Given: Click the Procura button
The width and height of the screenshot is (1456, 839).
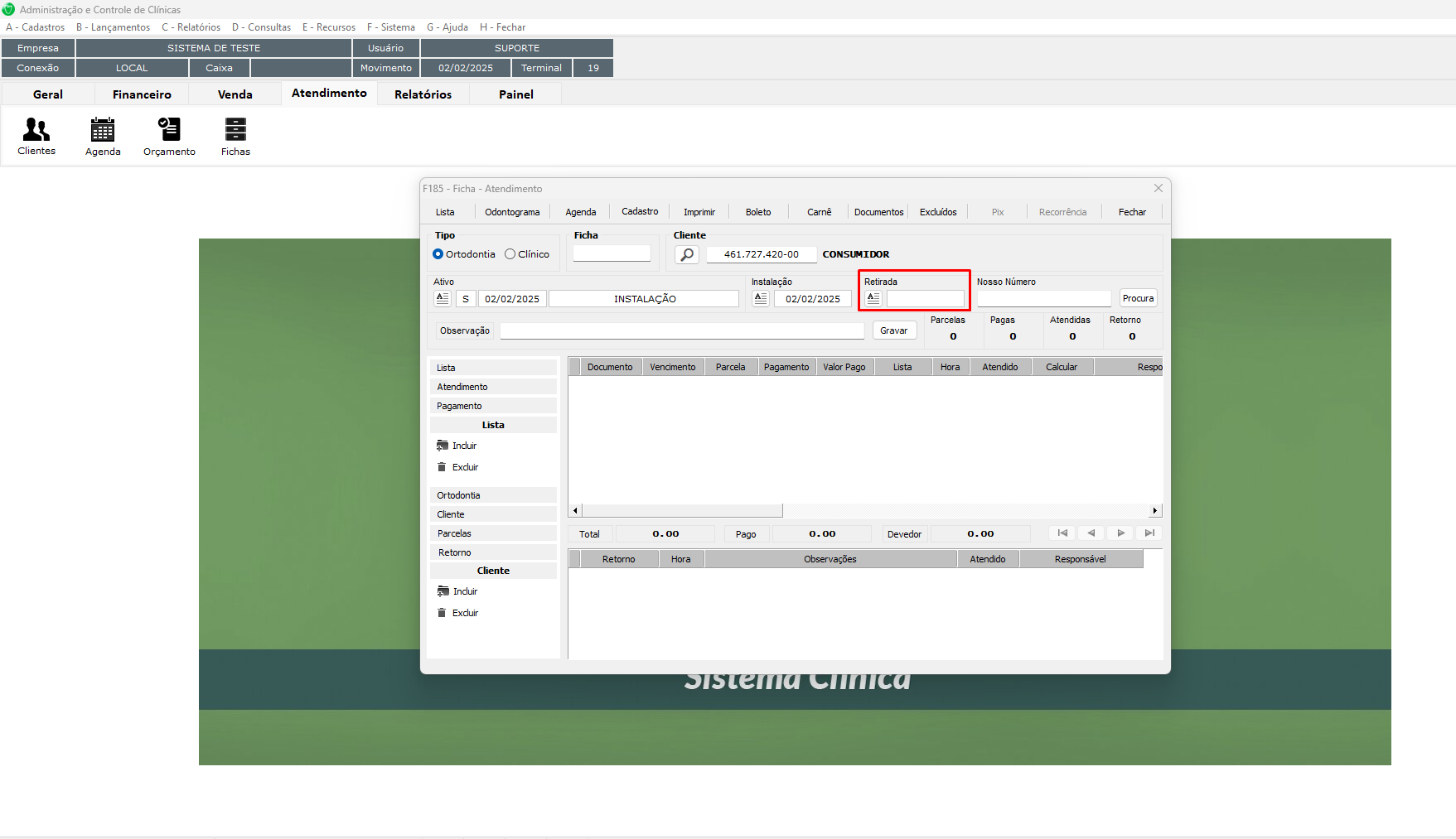Looking at the screenshot, I should tap(1139, 298).
